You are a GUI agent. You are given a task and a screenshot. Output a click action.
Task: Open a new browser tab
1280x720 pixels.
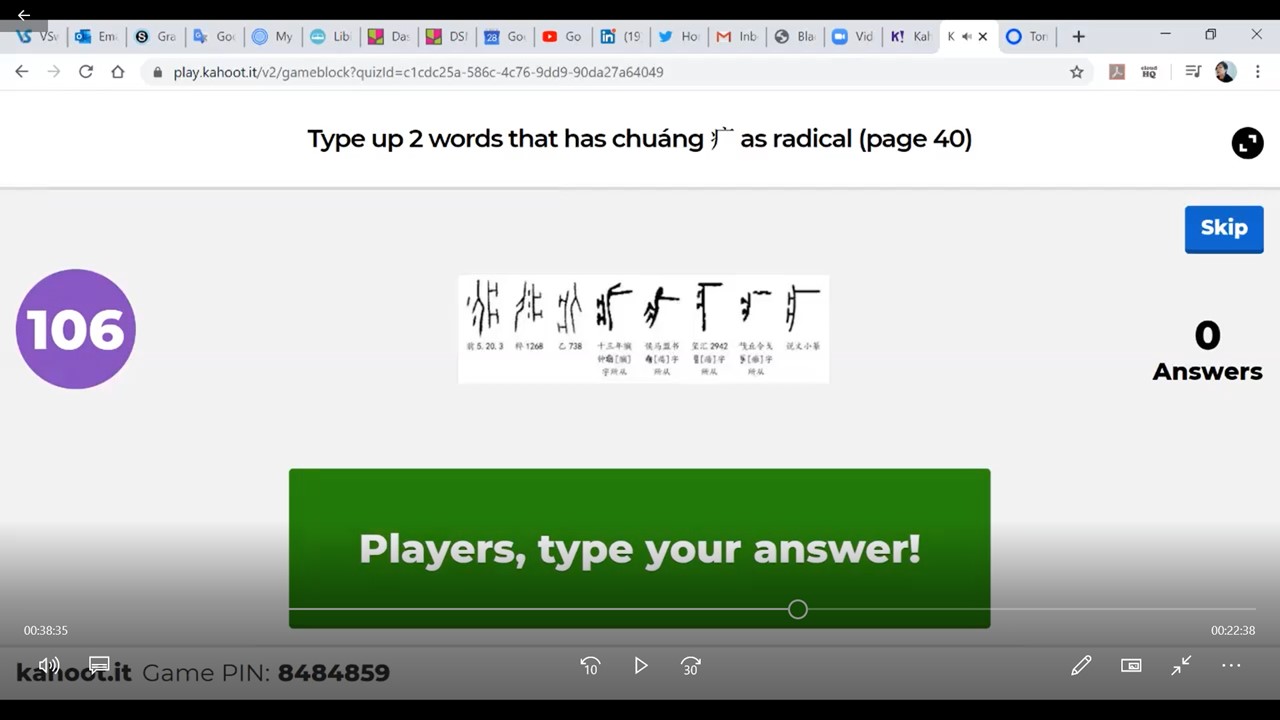1078,36
